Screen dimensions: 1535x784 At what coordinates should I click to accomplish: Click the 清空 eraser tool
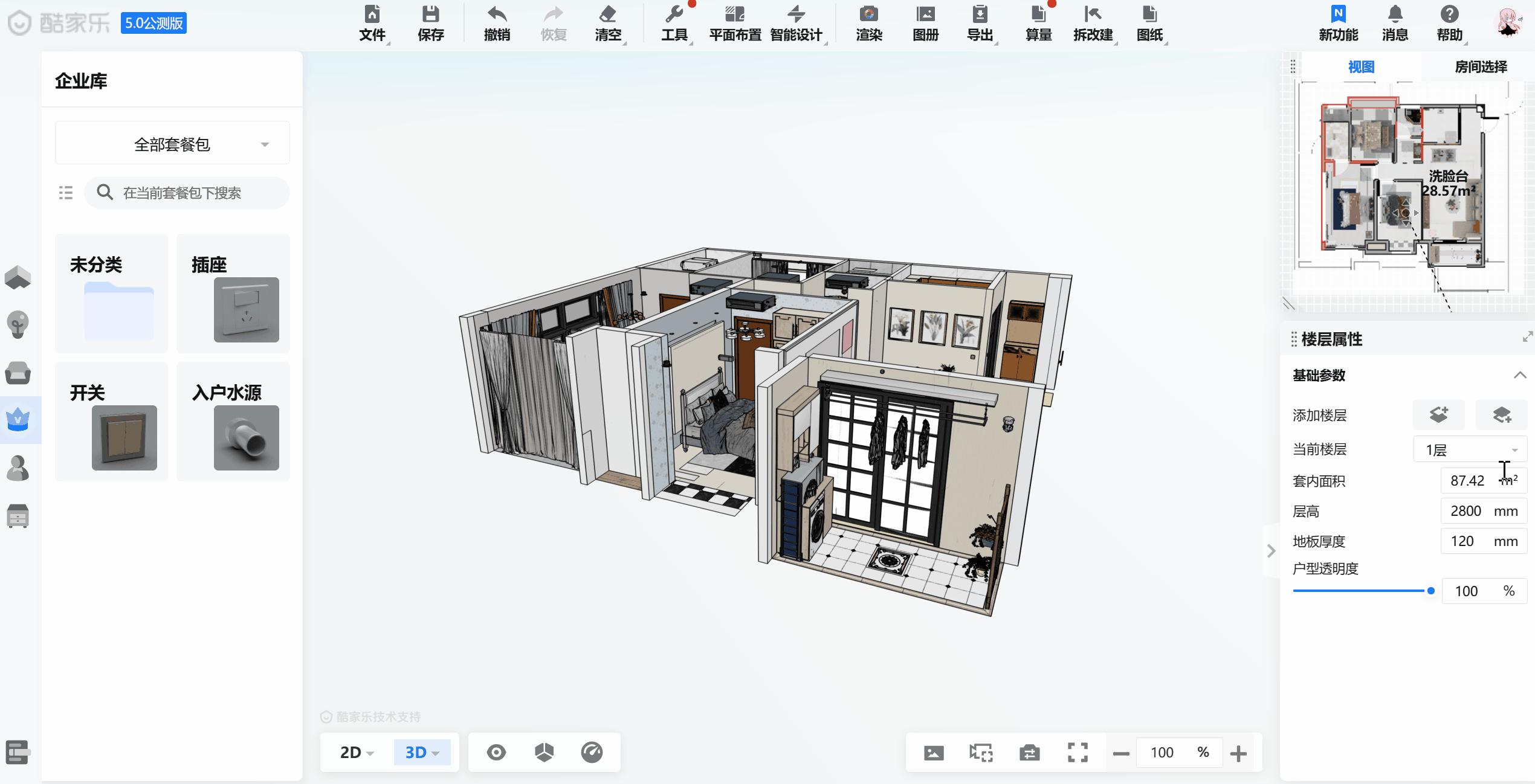click(x=608, y=24)
